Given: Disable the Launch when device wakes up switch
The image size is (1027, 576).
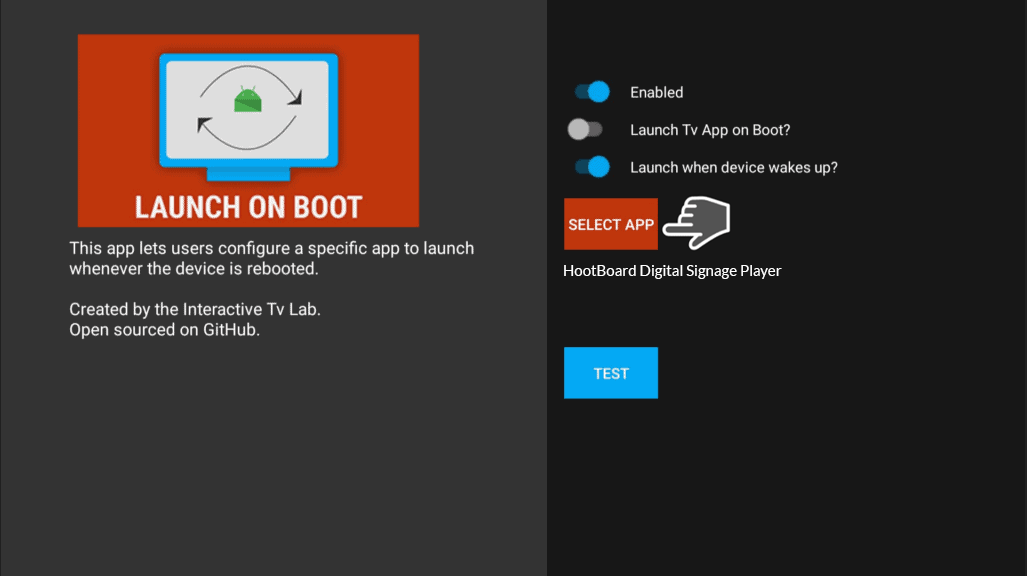Looking at the screenshot, I should coord(591,167).
